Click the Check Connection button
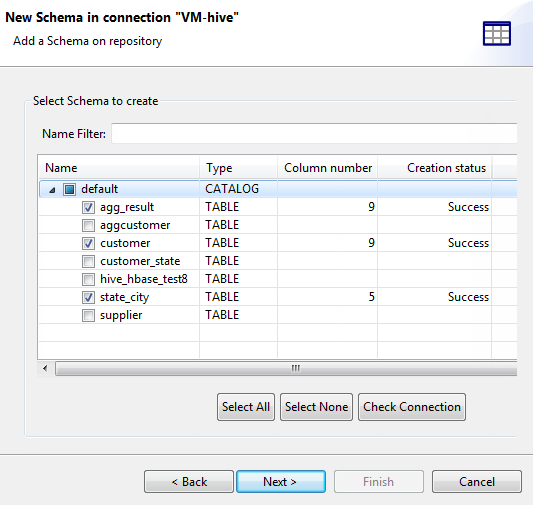The width and height of the screenshot is (533, 505). [x=412, y=407]
